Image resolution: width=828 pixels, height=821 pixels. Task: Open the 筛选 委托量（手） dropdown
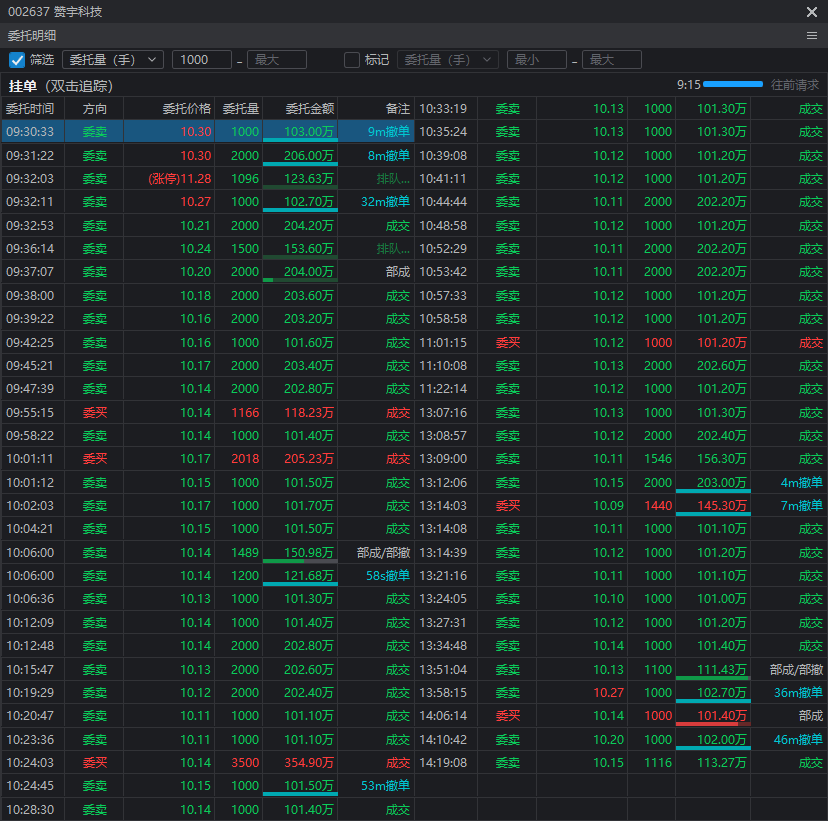[x=112, y=60]
